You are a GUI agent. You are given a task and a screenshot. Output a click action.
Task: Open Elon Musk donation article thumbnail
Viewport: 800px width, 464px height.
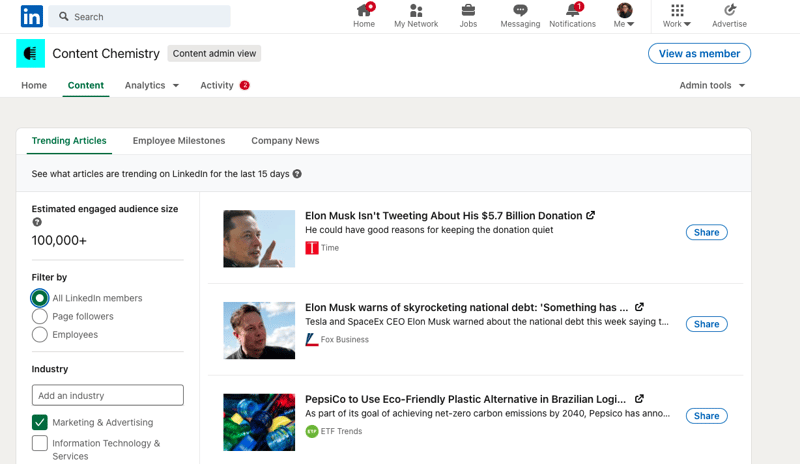coord(259,239)
